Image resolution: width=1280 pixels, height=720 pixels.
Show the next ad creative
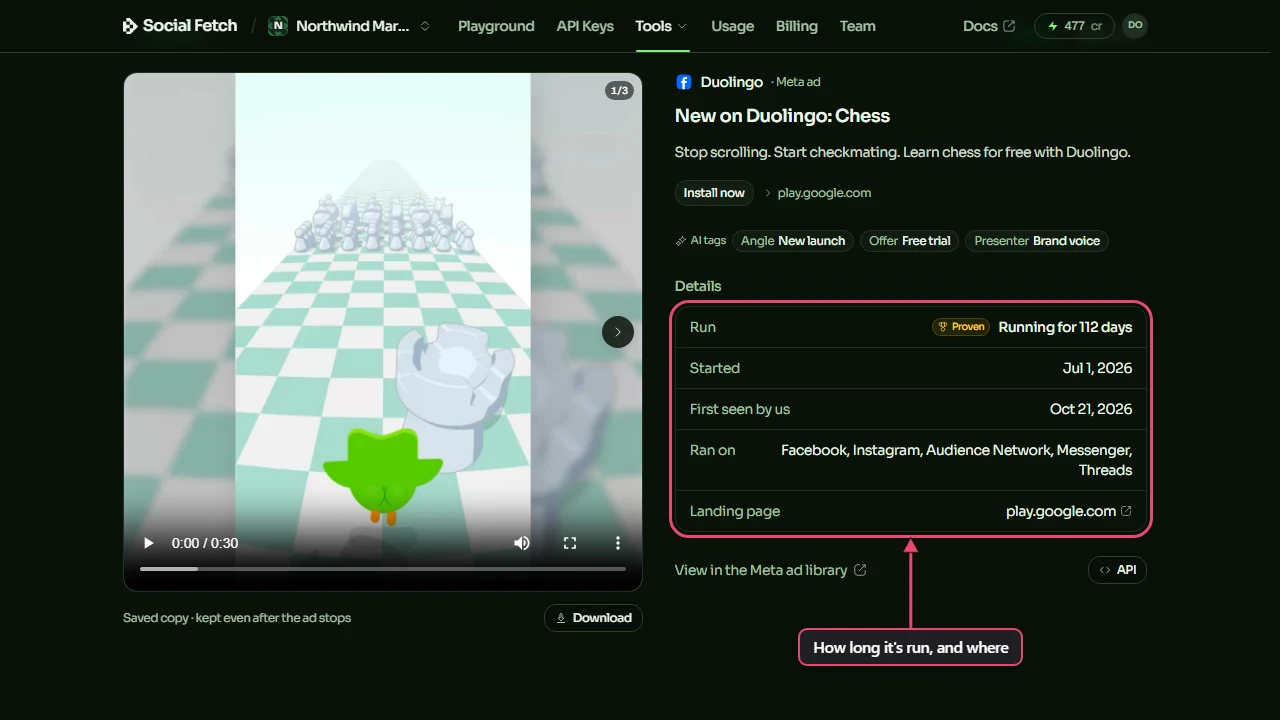(618, 332)
